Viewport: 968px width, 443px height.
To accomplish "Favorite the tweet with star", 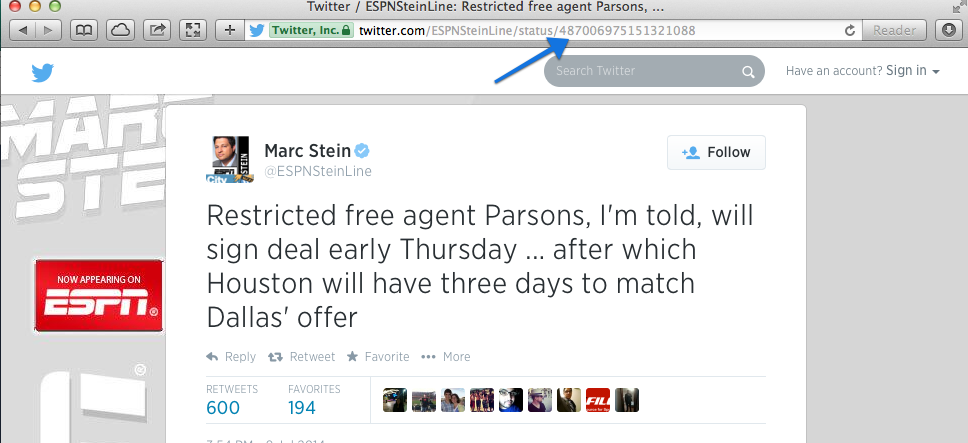I will (378, 357).
